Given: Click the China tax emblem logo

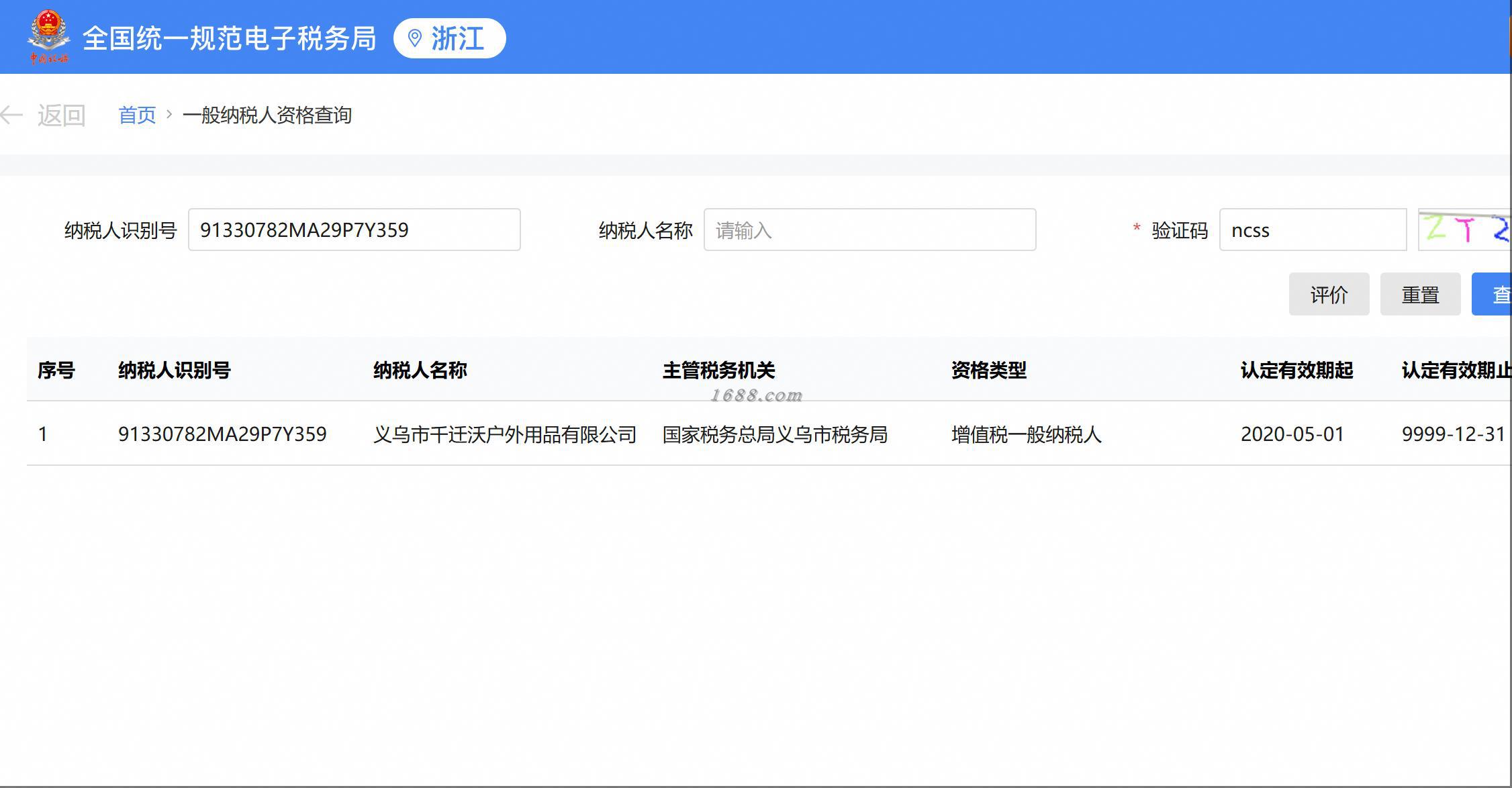Looking at the screenshot, I should [x=48, y=37].
